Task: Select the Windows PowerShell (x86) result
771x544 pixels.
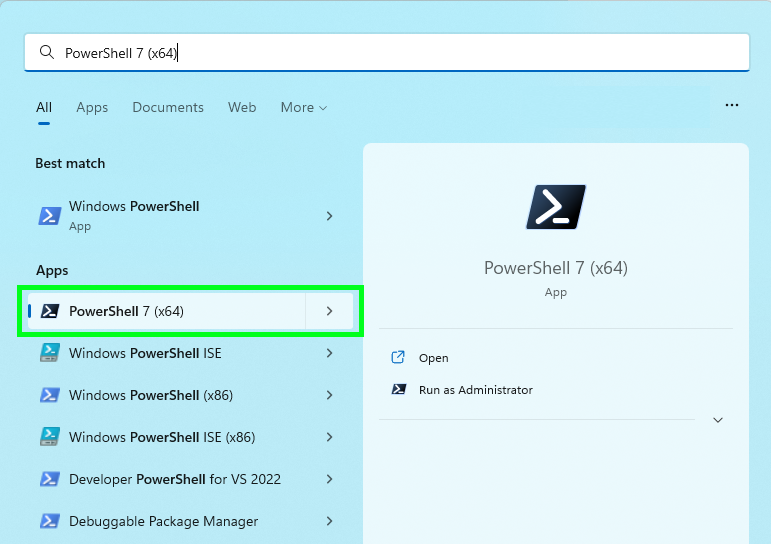Action: pos(190,395)
